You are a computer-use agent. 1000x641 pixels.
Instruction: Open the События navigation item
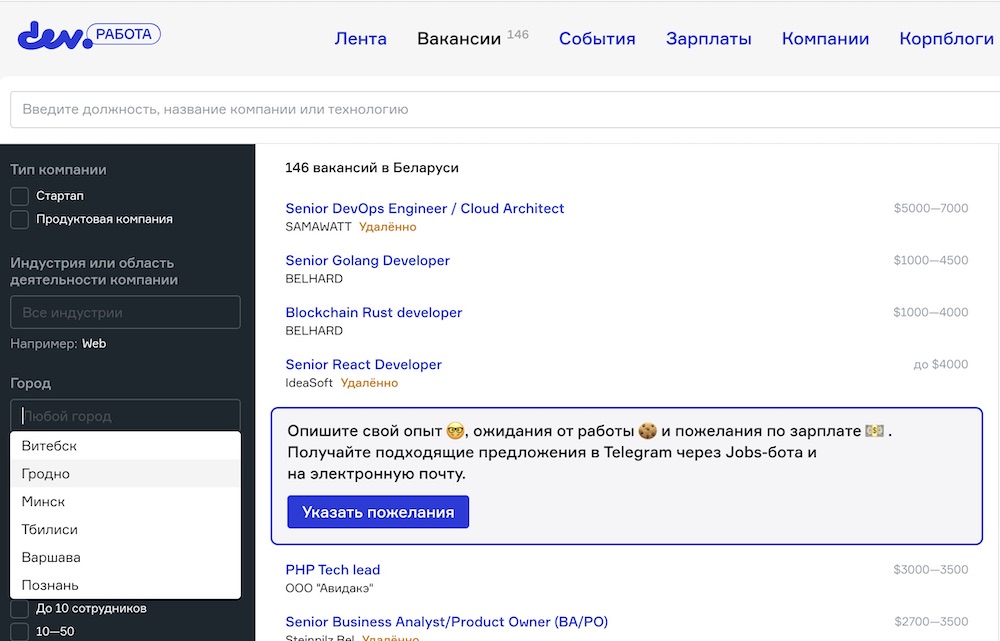[x=597, y=38]
